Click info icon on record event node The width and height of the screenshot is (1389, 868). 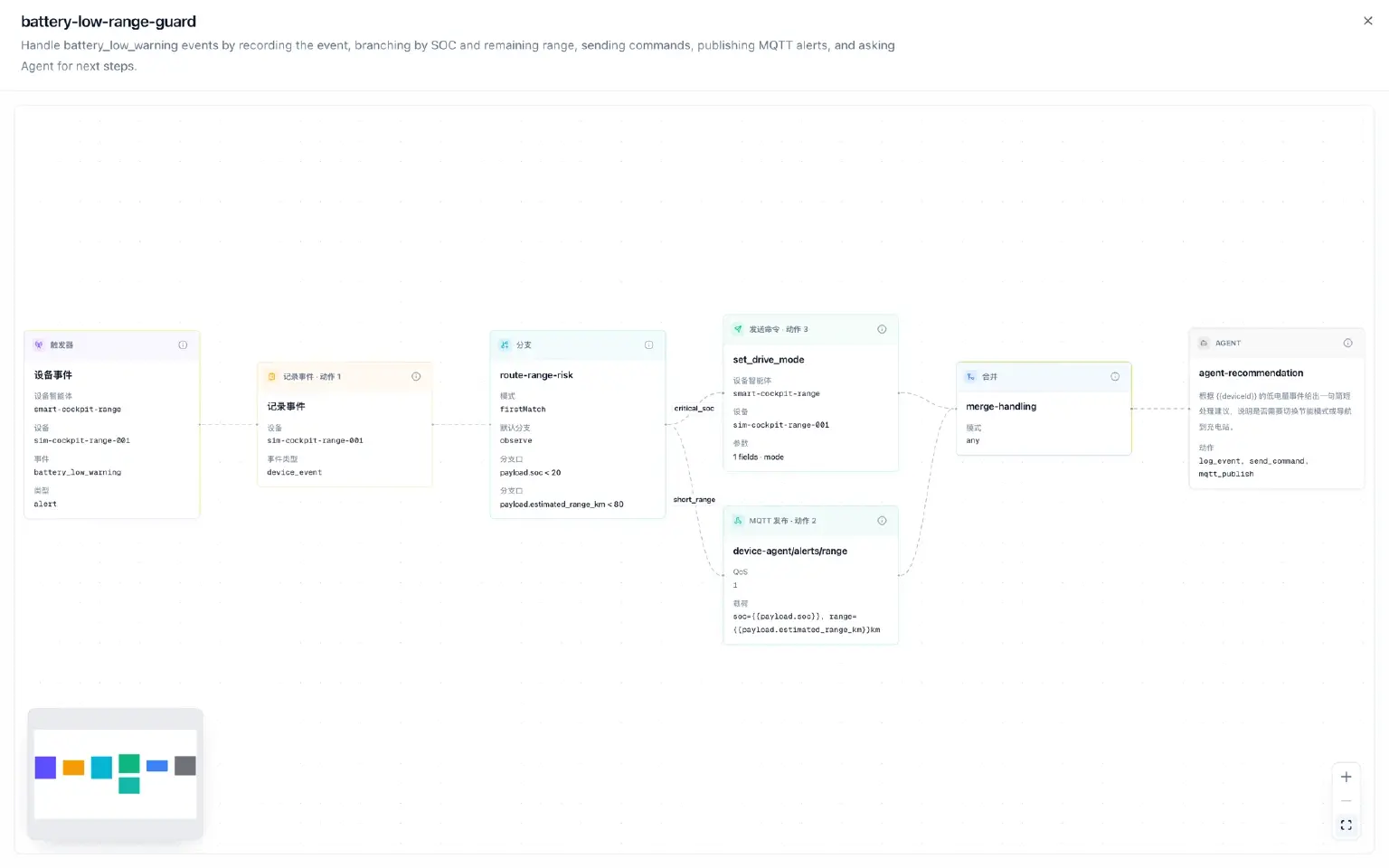point(416,376)
